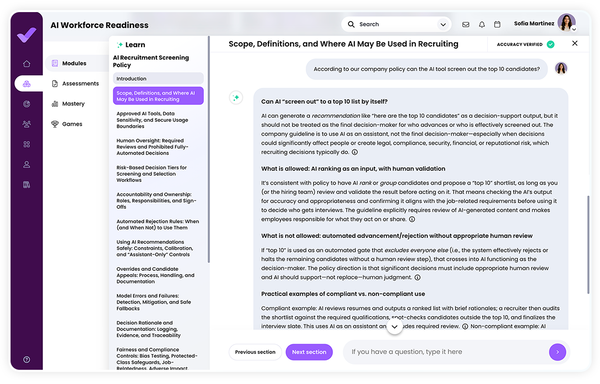Open the notifications bell icon

(482, 24)
